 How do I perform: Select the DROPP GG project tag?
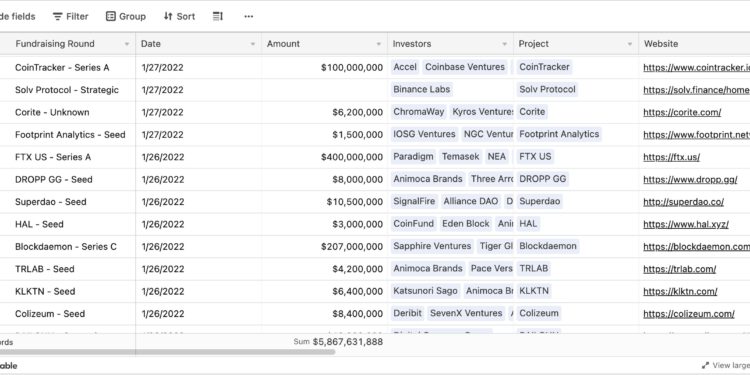(543, 179)
